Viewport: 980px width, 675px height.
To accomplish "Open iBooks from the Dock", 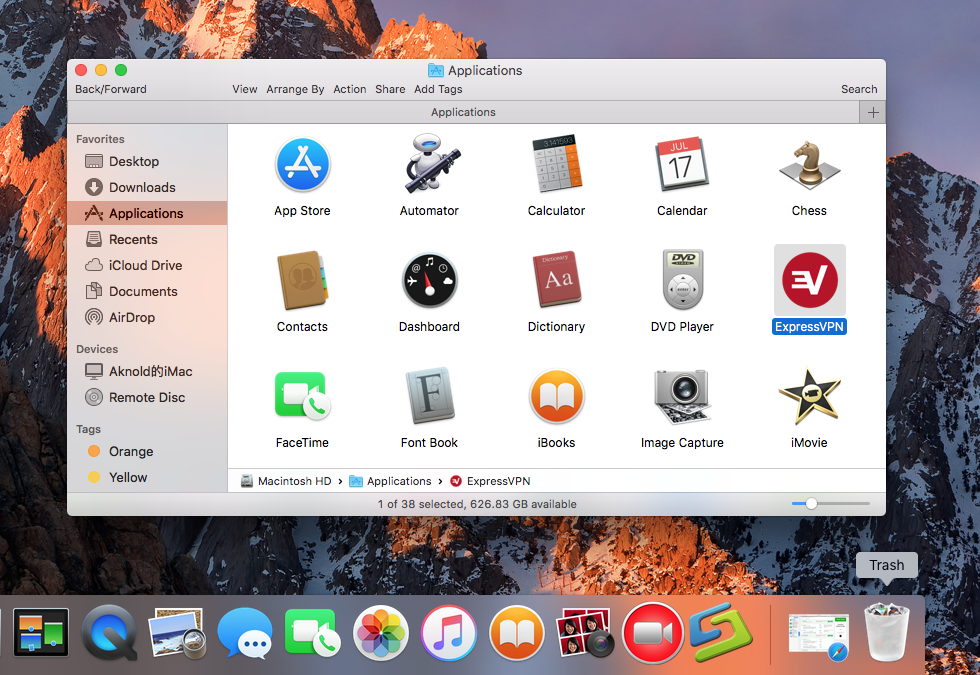I will point(517,633).
